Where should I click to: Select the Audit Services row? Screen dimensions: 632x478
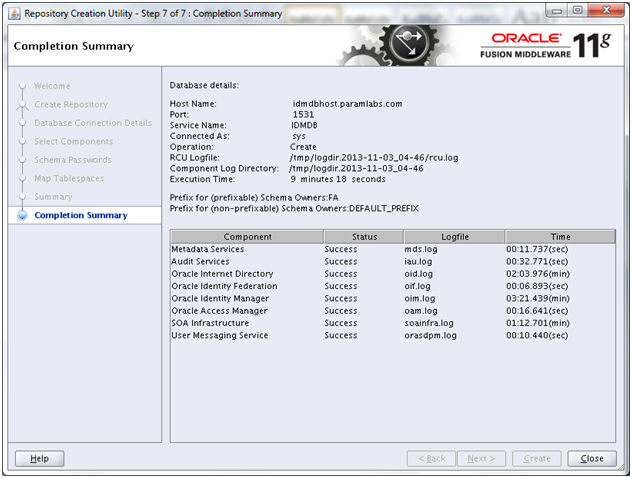coord(393,262)
